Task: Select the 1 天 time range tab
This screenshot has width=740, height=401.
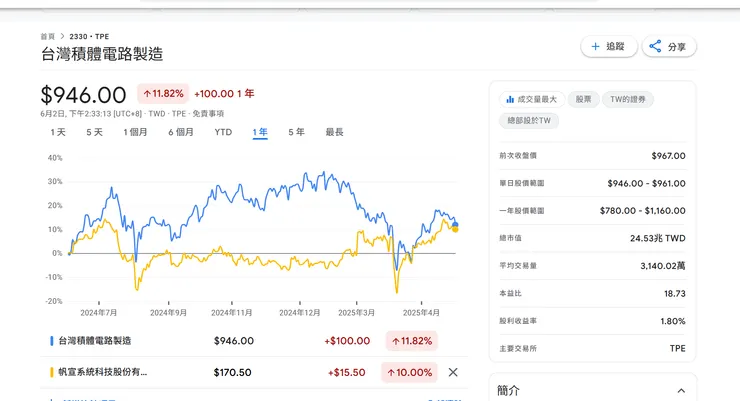Action: (x=58, y=132)
